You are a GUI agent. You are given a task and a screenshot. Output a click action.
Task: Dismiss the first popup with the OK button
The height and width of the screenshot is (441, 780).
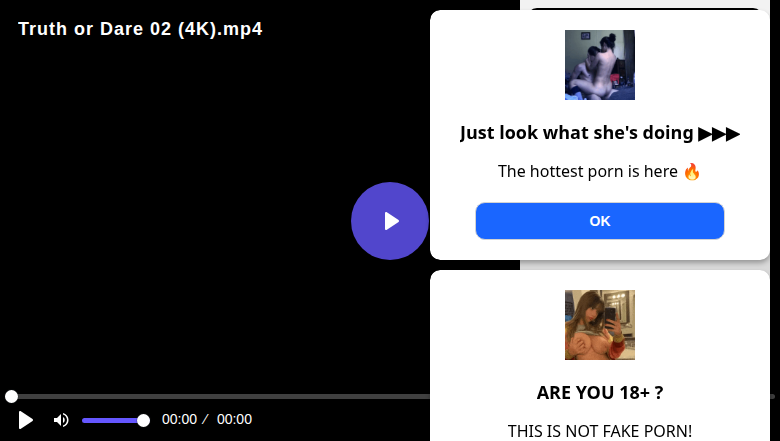[x=599, y=221]
